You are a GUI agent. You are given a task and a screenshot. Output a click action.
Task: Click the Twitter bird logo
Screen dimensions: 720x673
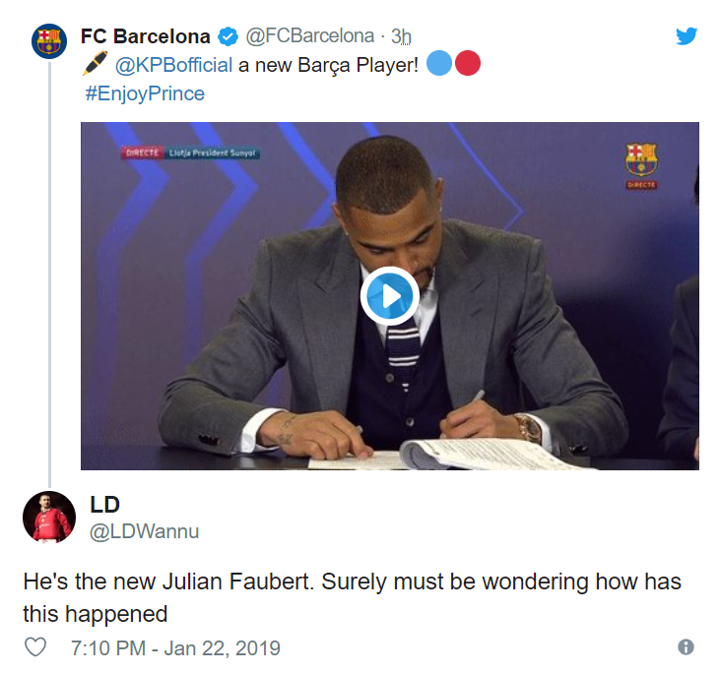click(x=686, y=36)
